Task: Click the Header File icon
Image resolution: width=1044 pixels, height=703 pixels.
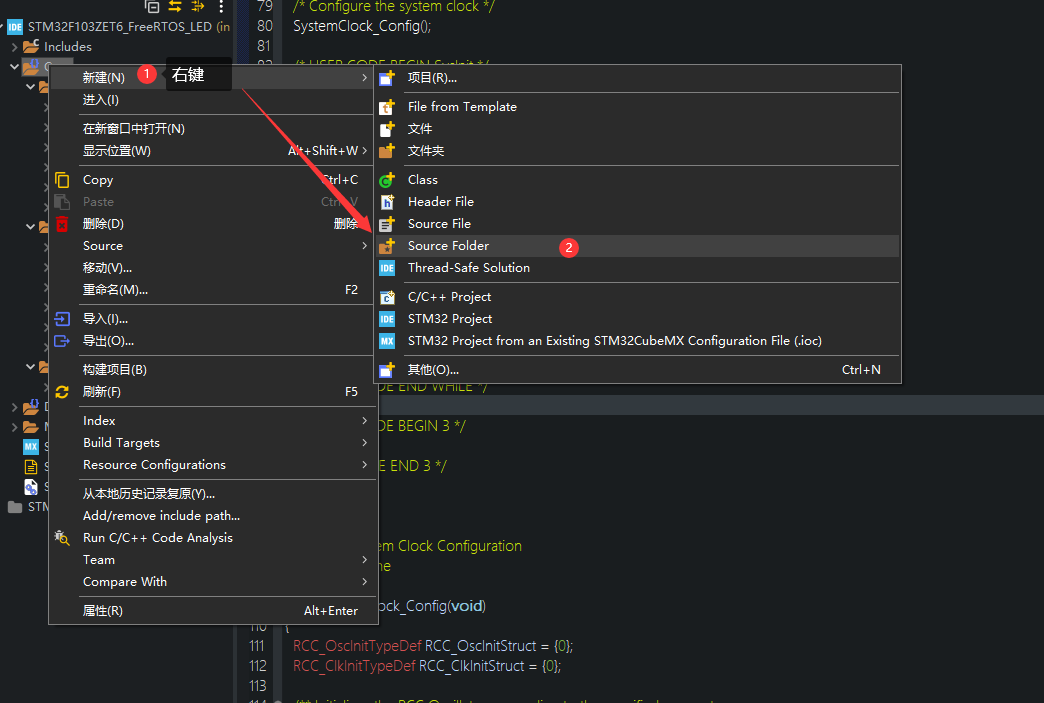Action: coord(387,202)
